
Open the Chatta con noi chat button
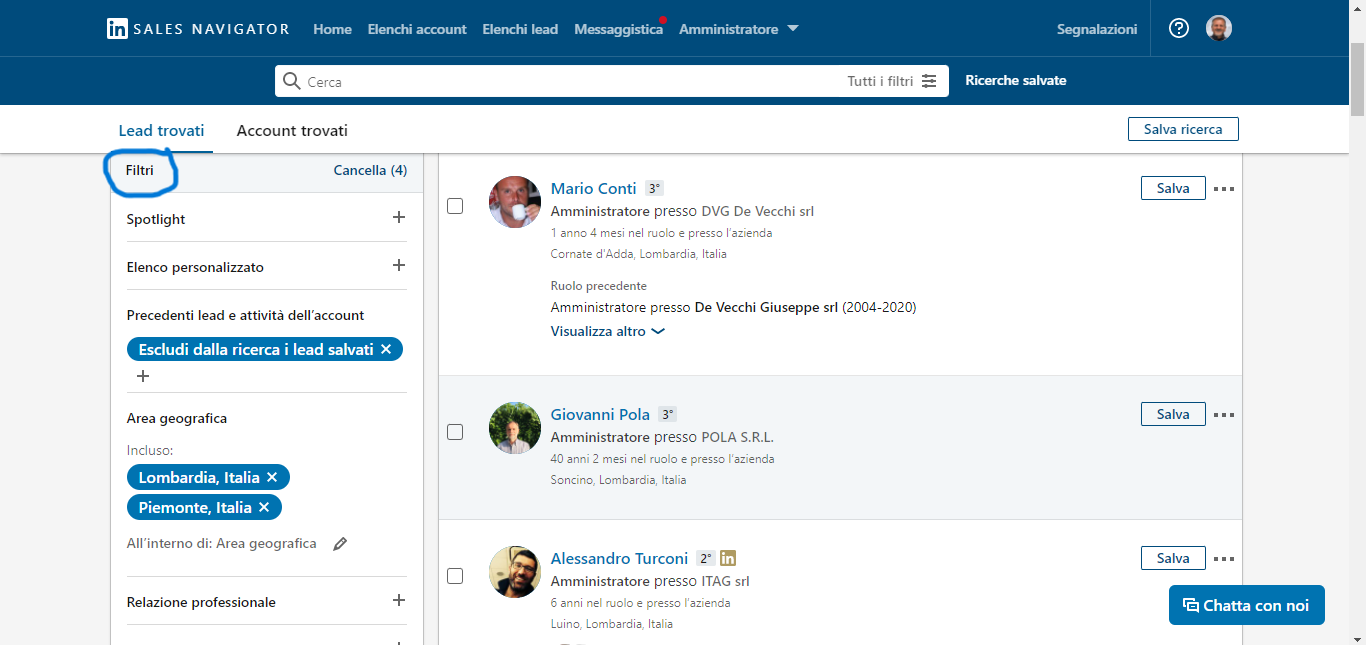click(x=1246, y=605)
